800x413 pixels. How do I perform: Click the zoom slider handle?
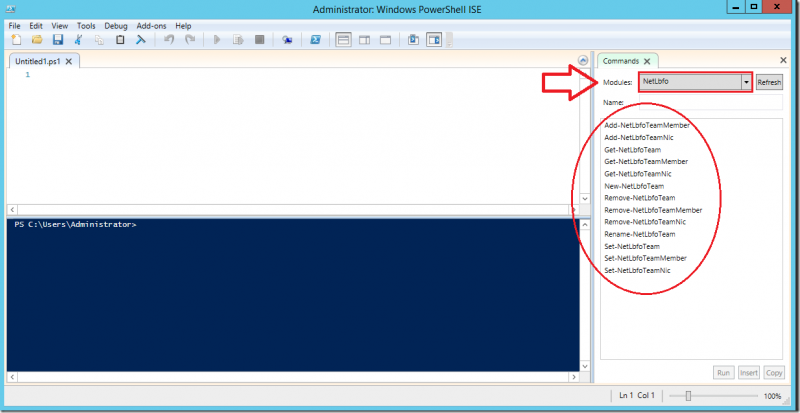pyautogui.click(x=689, y=396)
